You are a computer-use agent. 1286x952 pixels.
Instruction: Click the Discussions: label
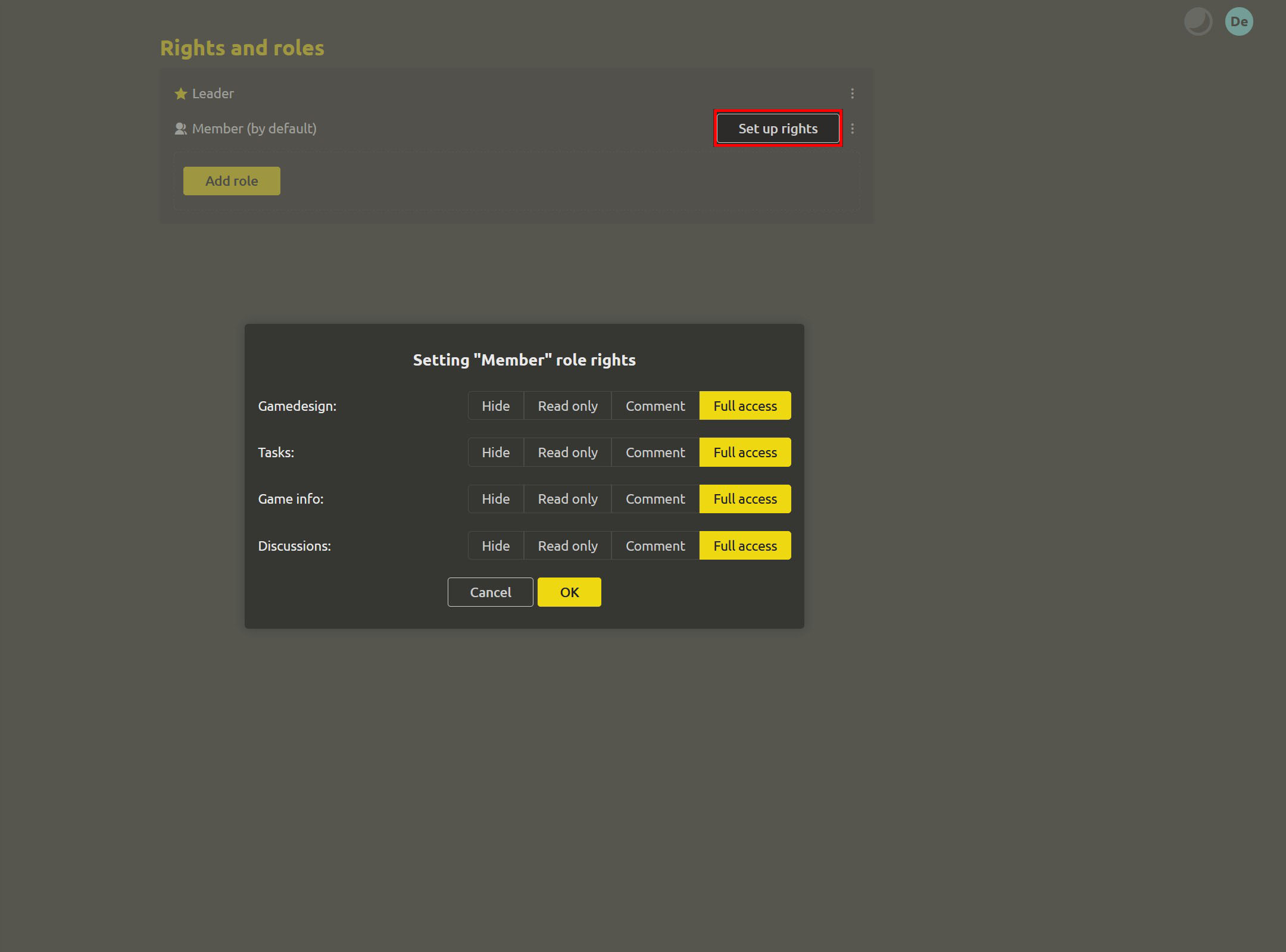294,546
